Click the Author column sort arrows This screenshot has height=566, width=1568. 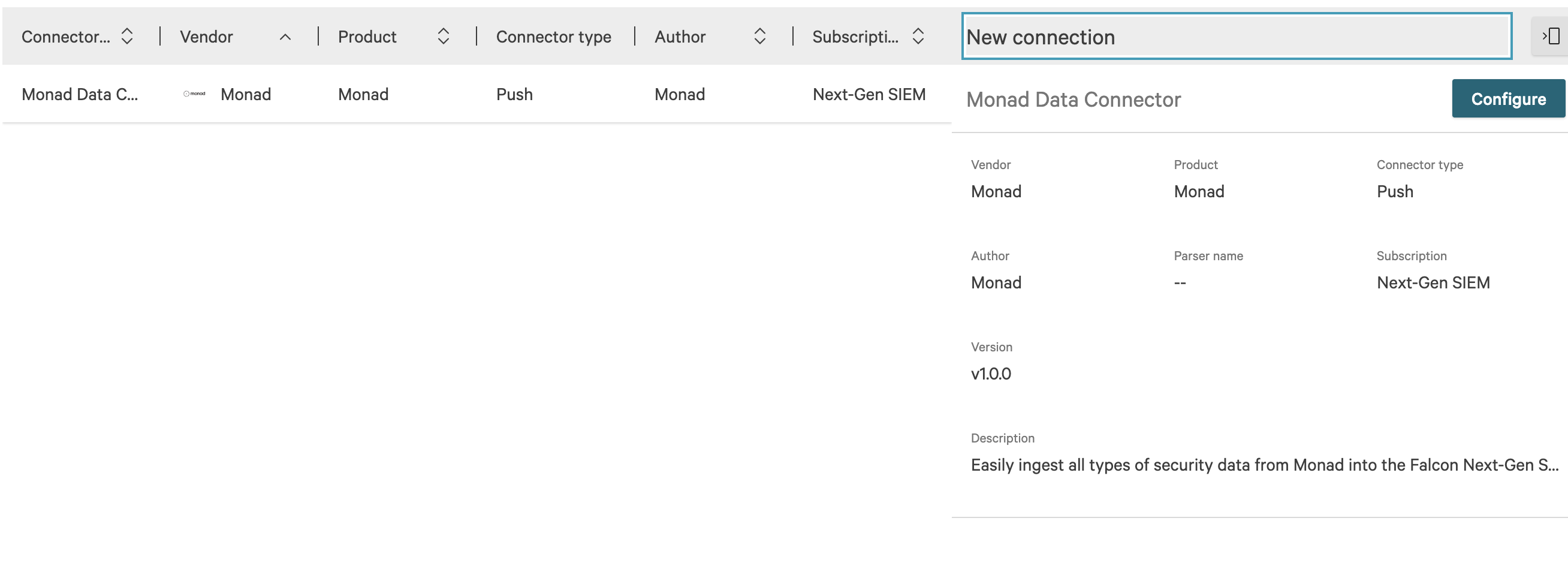pos(759,37)
